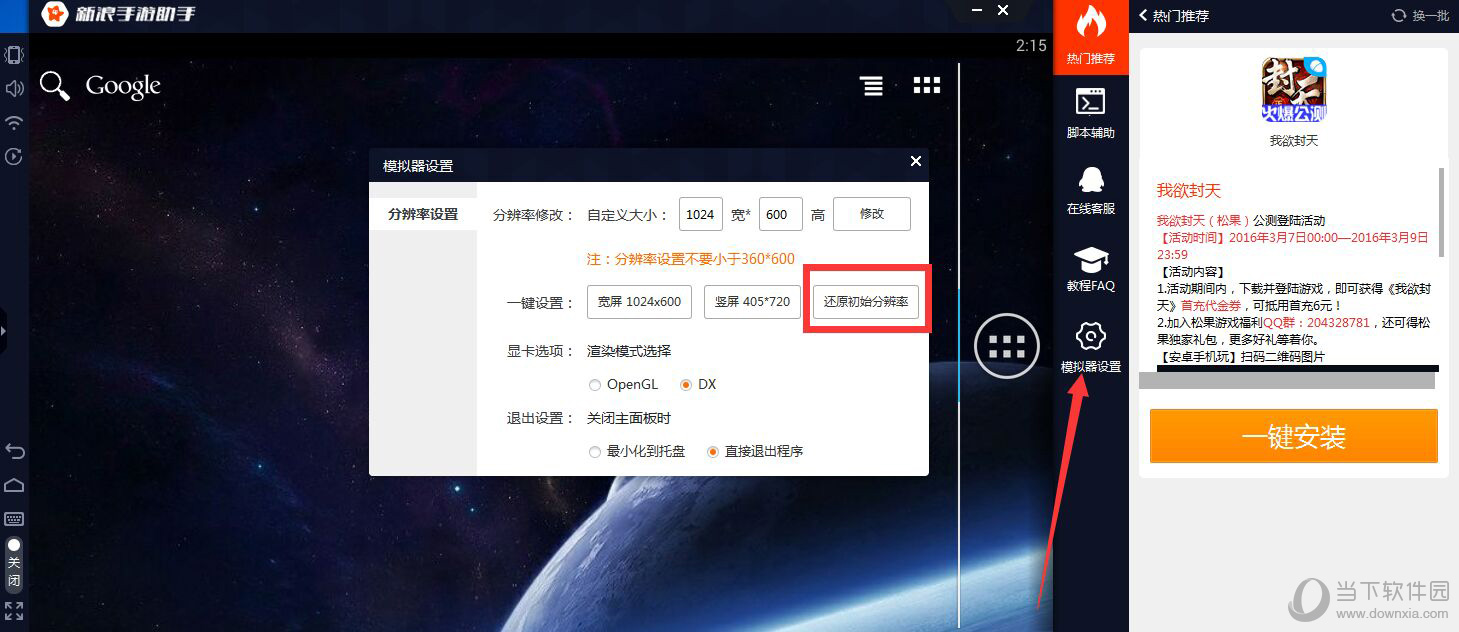1459x632 pixels.
Task: Open the floating dots quick menu
Action: click(1006, 346)
